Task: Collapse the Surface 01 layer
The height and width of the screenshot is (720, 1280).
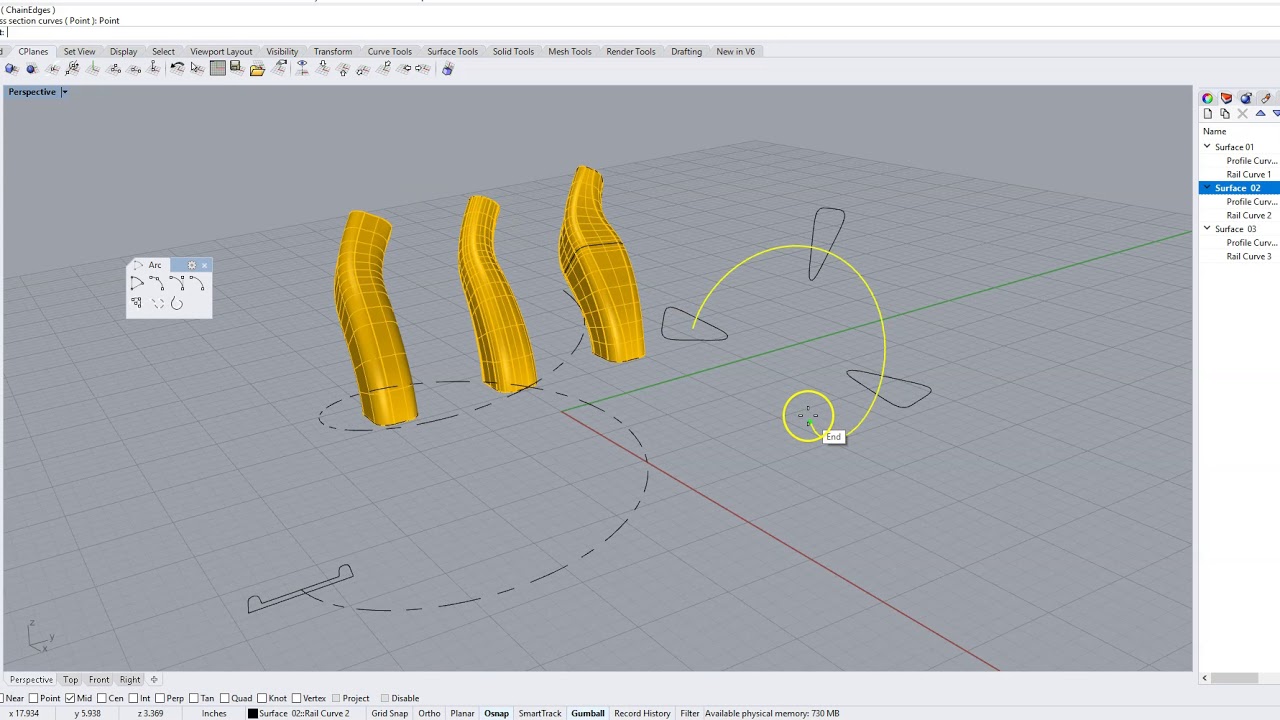Action: [x=1207, y=147]
